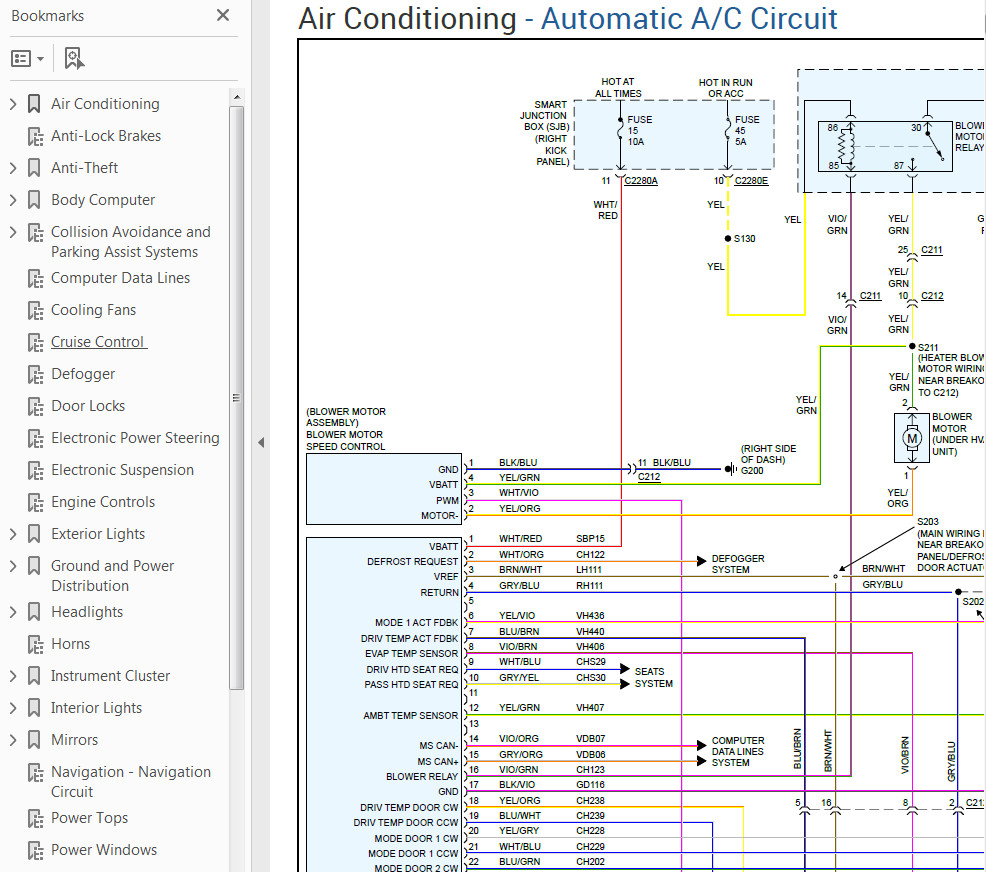Image resolution: width=986 pixels, height=872 pixels.
Task: Click the Power Tops bookmark icon
Action: click(x=35, y=819)
